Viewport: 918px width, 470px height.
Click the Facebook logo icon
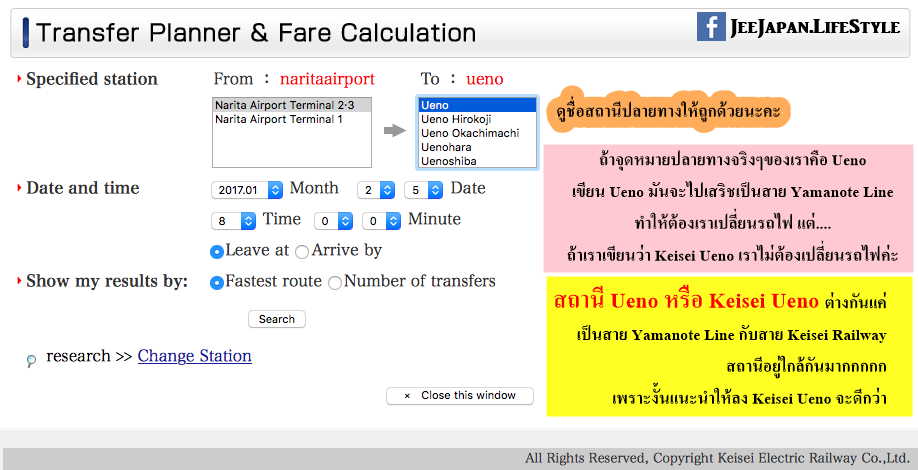pyautogui.click(x=711, y=26)
